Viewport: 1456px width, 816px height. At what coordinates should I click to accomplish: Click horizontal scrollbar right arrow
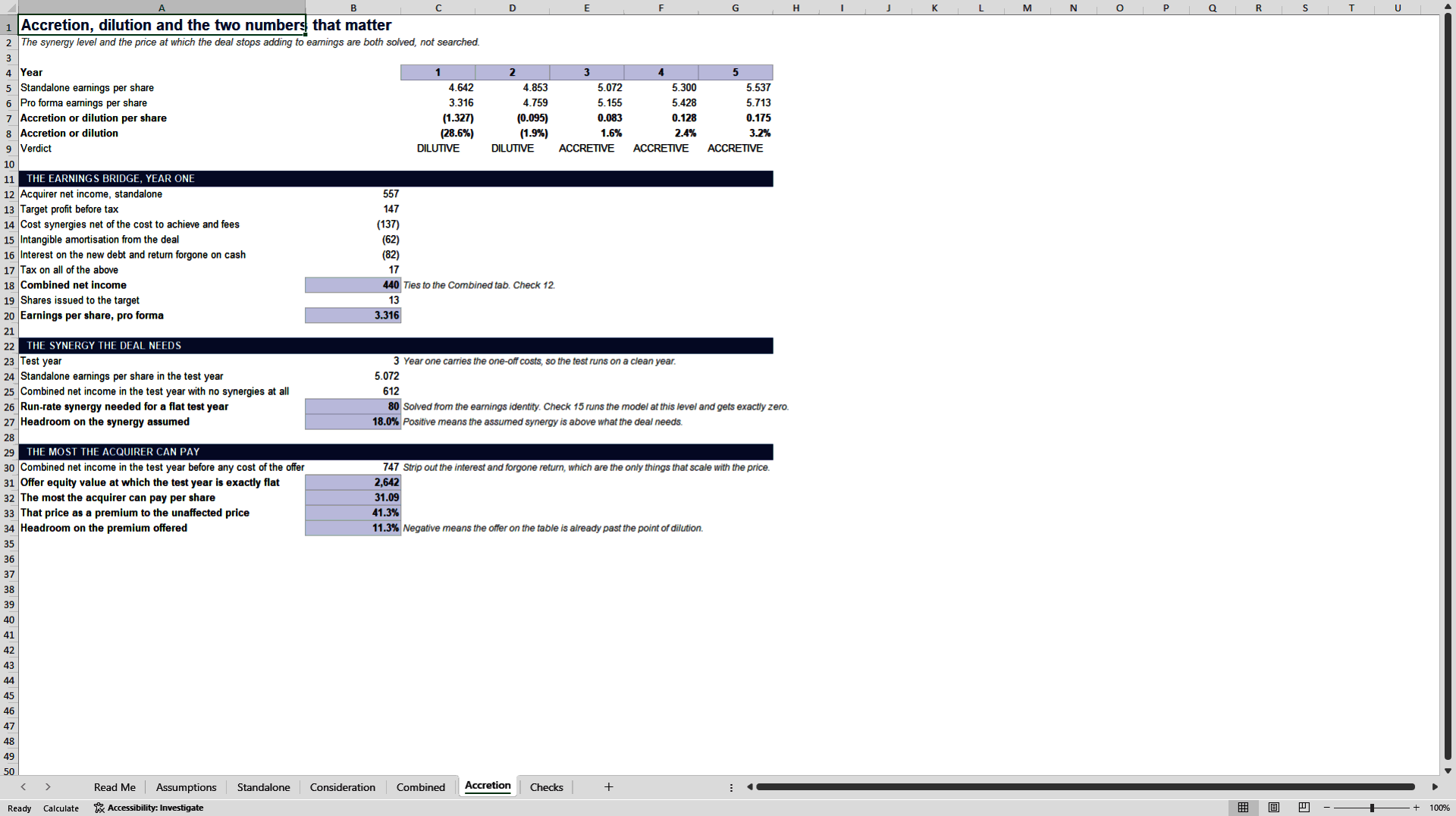click(1435, 787)
